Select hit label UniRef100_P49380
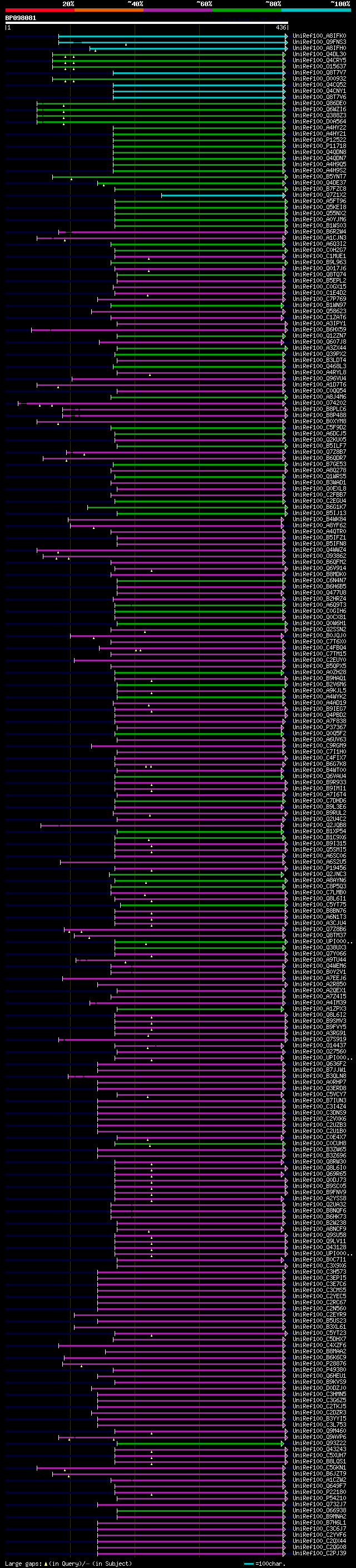The height and width of the screenshot is (1568, 356). pyautogui.click(x=319, y=1369)
